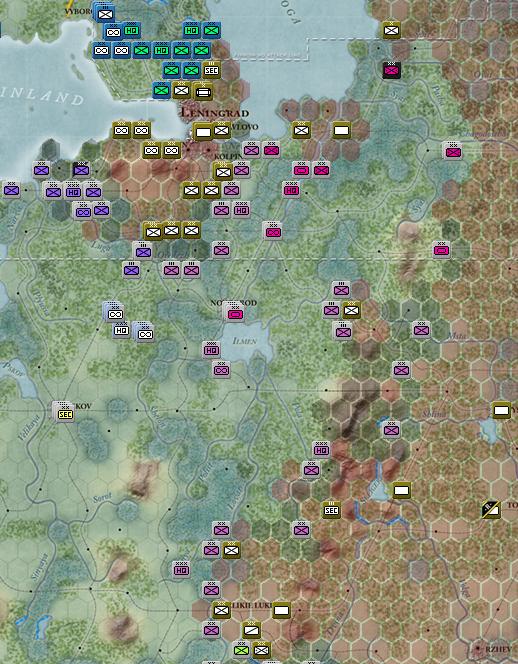Select blank Soviet counter south of Lake Ladoga
The width and height of the screenshot is (518, 664).
341,130
